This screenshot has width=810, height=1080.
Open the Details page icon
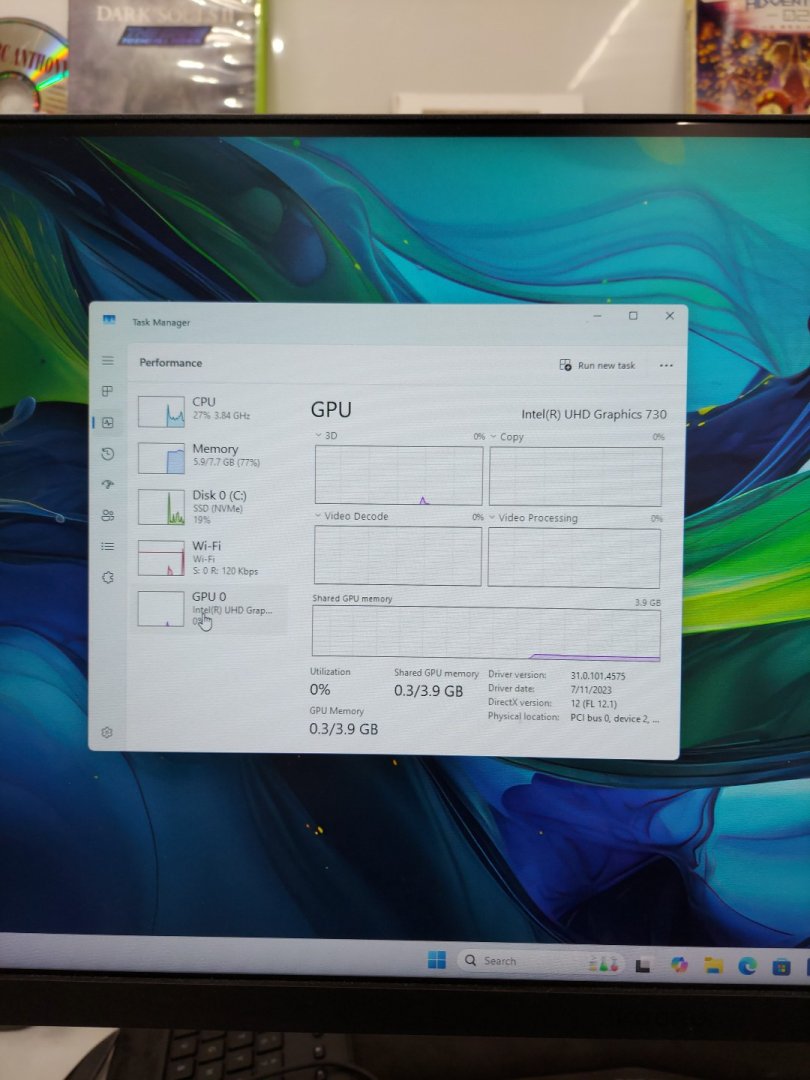coord(108,546)
